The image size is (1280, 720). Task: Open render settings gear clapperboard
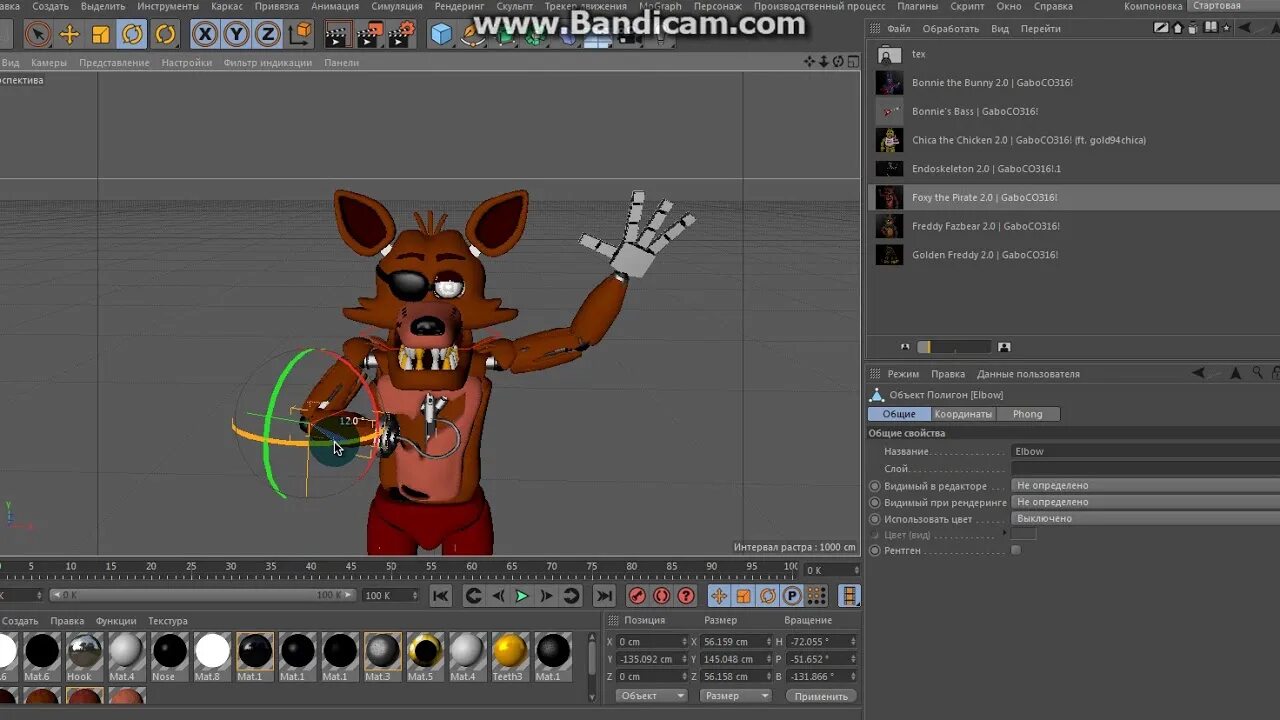click(402, 36)
